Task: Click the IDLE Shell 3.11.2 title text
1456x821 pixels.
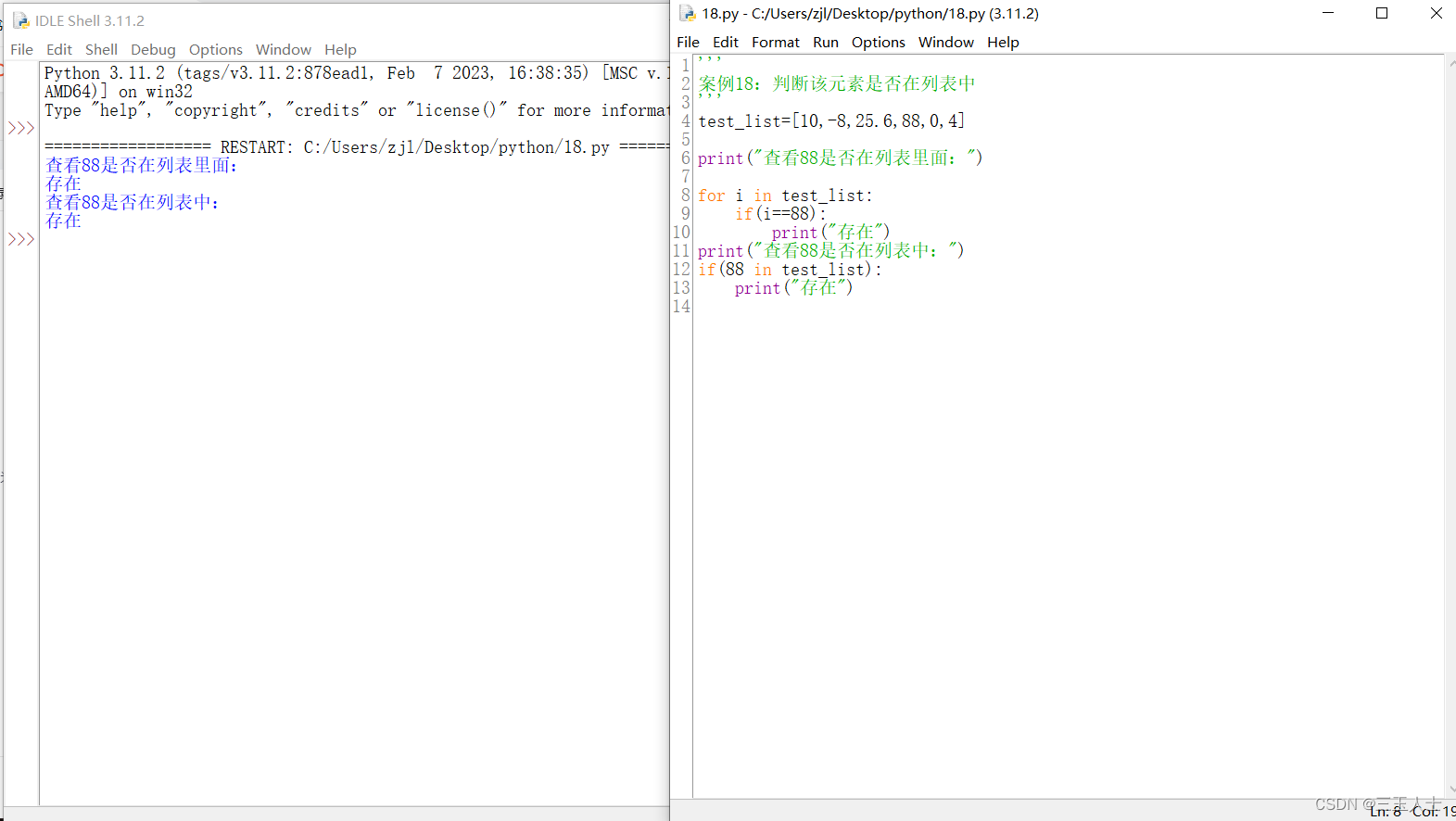Action: tap(90, 20)
